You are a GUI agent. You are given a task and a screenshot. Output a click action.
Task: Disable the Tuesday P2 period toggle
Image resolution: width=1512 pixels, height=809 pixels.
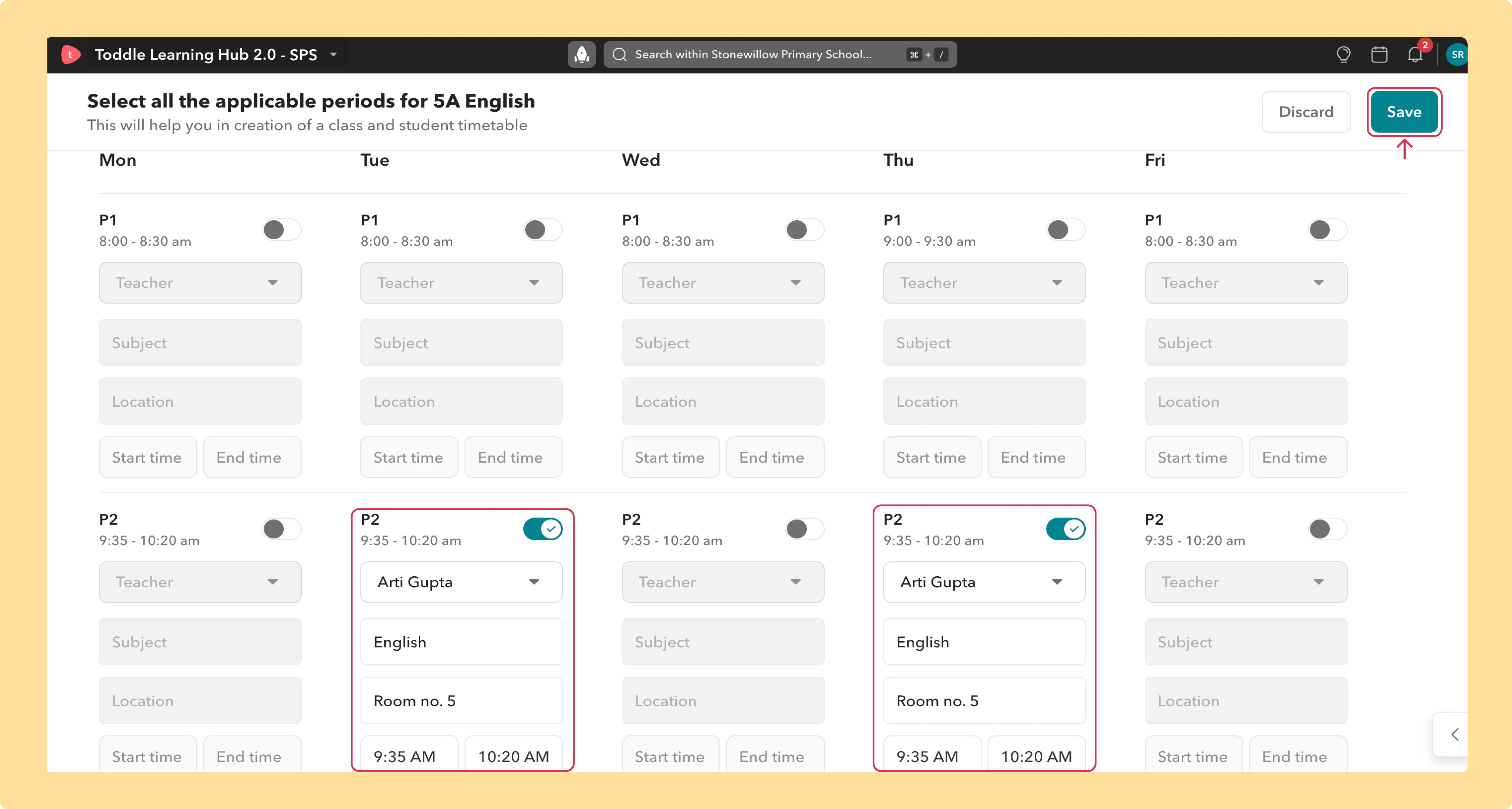[543, 529]
